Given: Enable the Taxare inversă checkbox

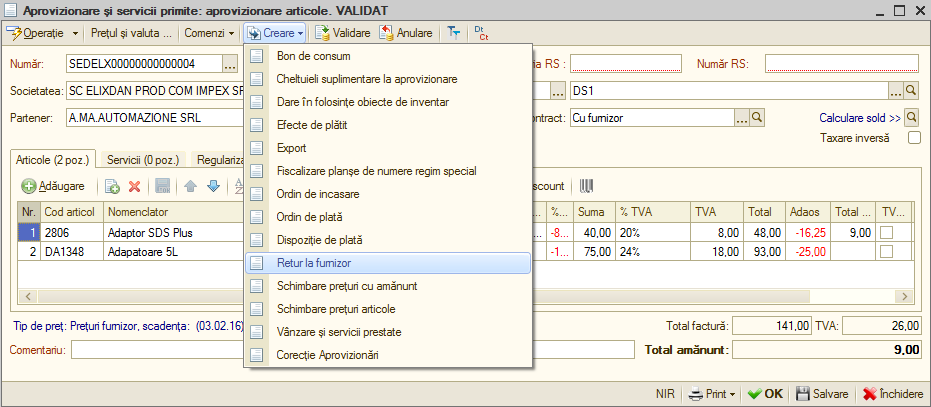Looking at the screenshot, I should (914, 138).
